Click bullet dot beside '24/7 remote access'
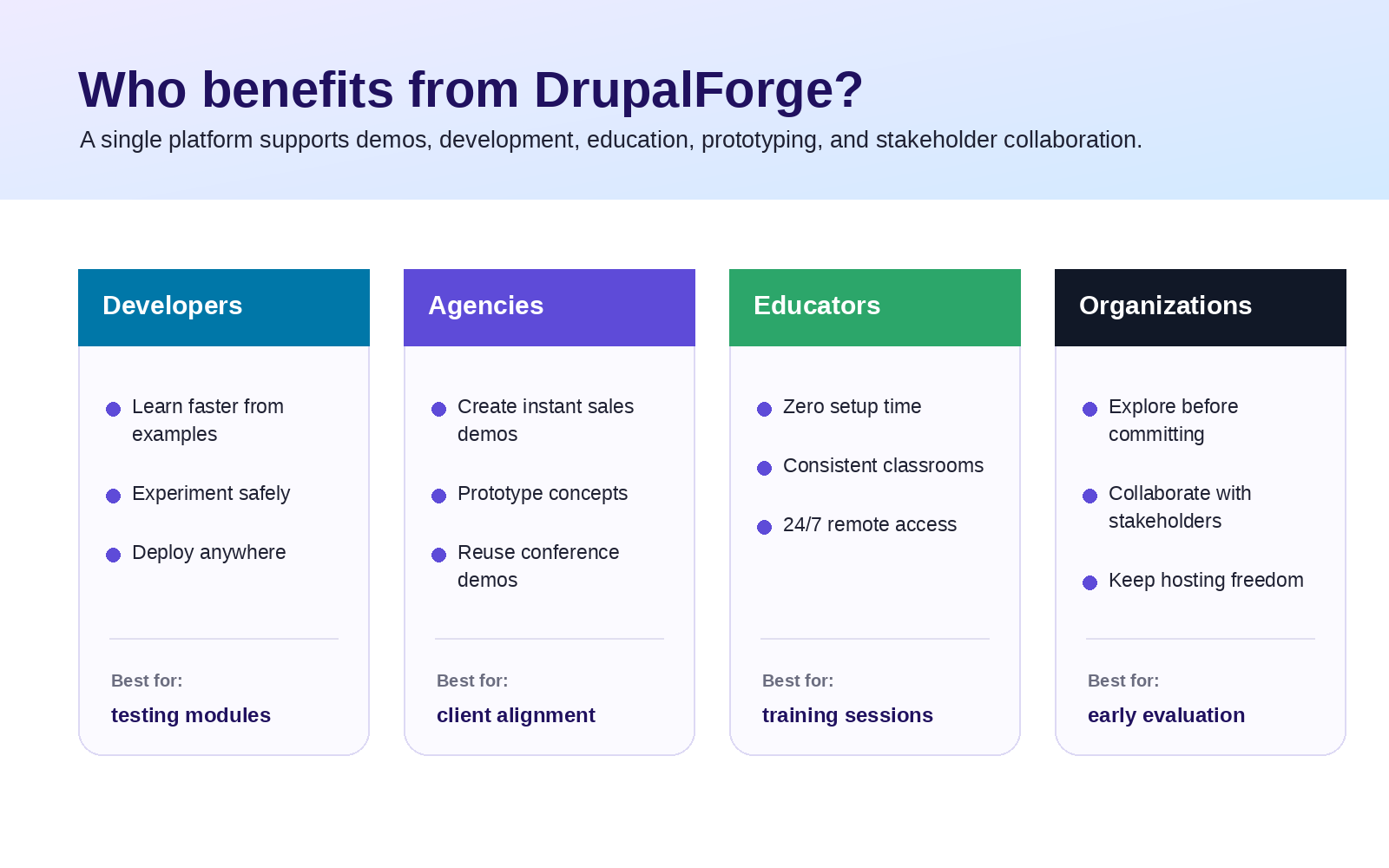This screenshot has width=1389, height=868. click(764, 527)
